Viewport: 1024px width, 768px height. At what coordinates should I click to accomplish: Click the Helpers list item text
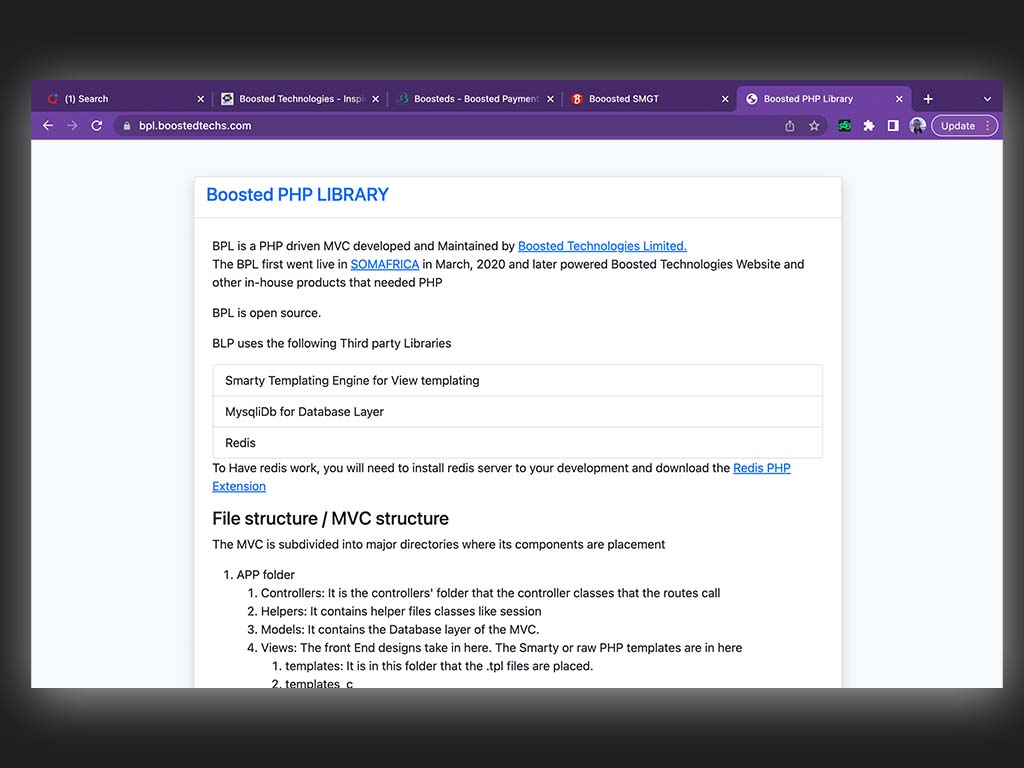[401, 611]
